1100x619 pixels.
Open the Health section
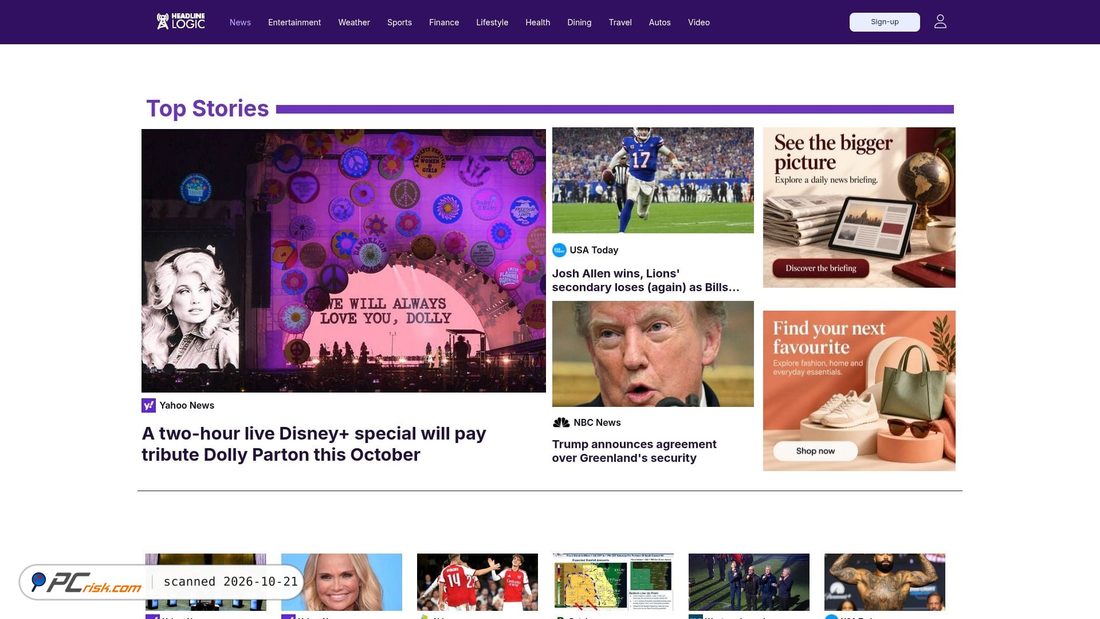537,22
